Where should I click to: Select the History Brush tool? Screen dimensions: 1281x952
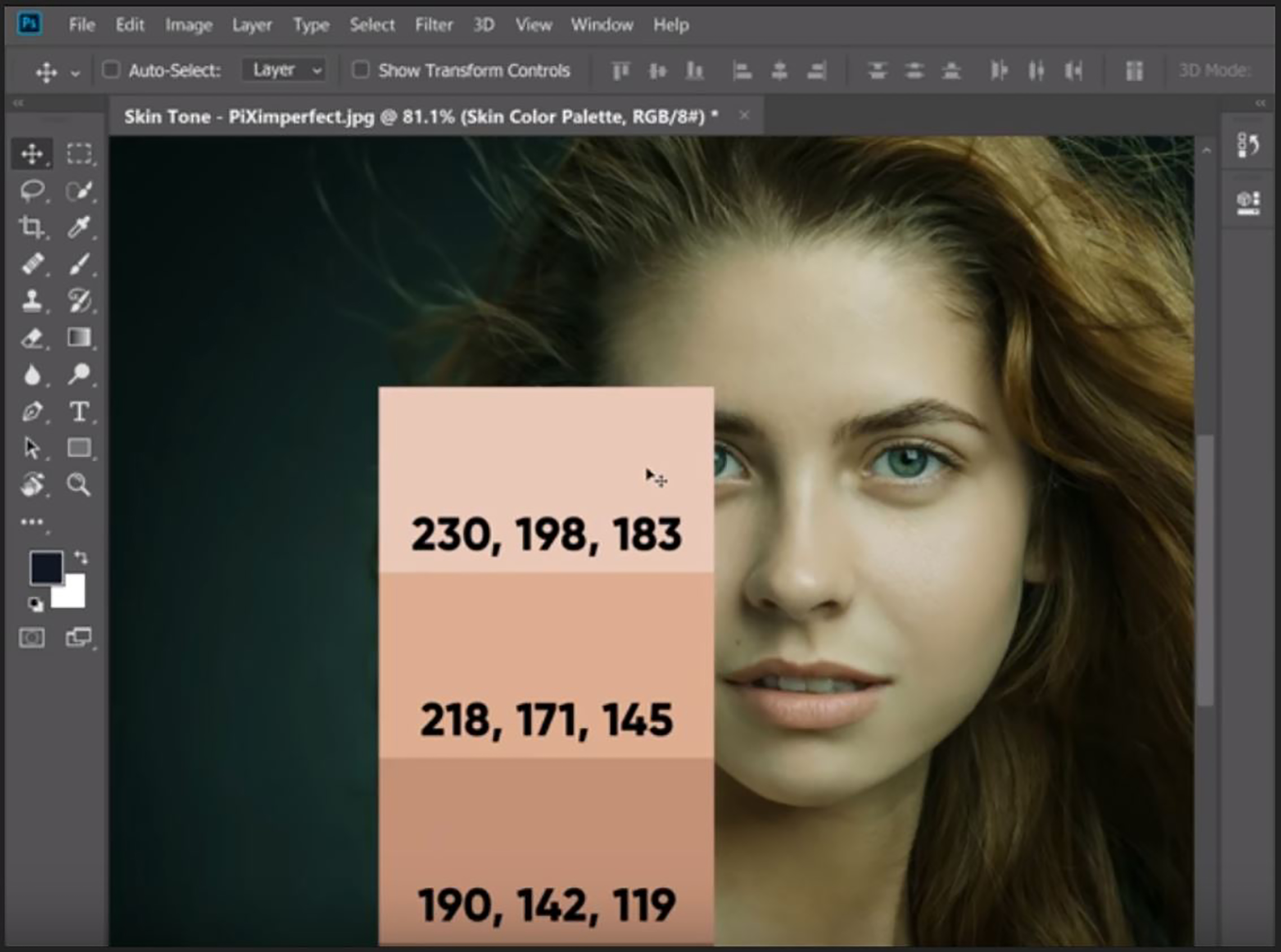click(x=79, y=300)
